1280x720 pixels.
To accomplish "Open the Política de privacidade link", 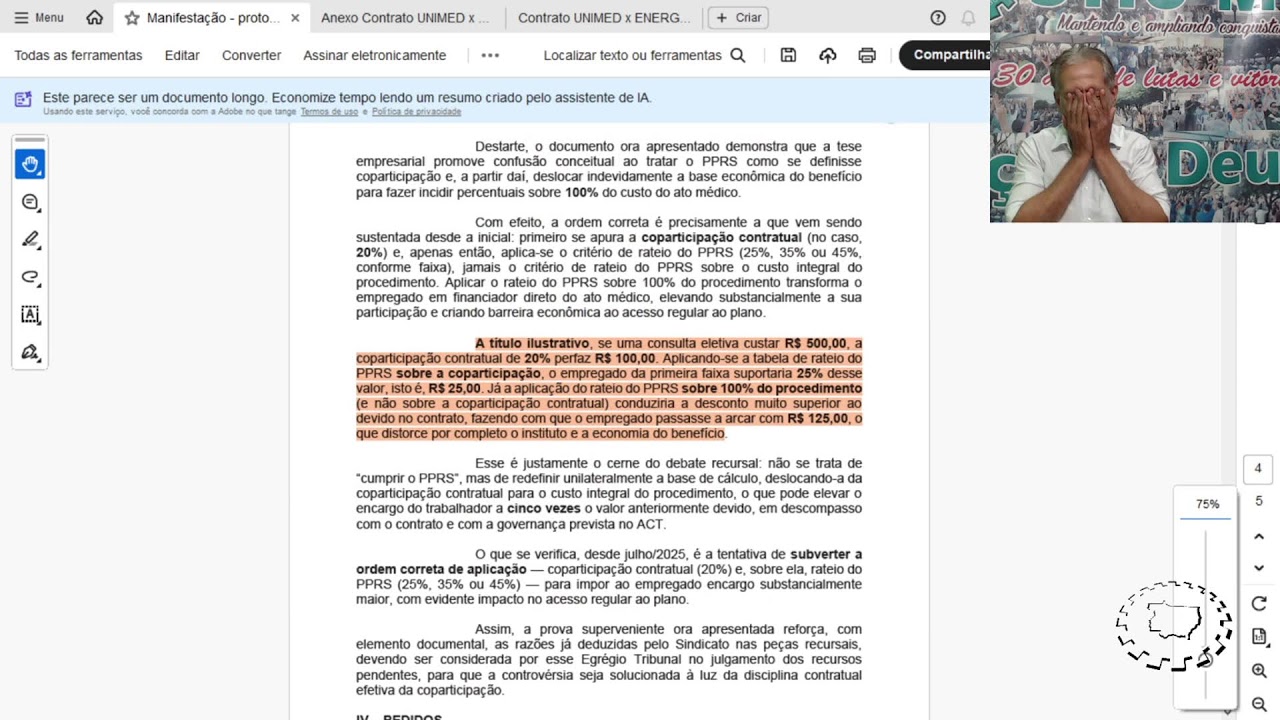I will coord(416,112).
